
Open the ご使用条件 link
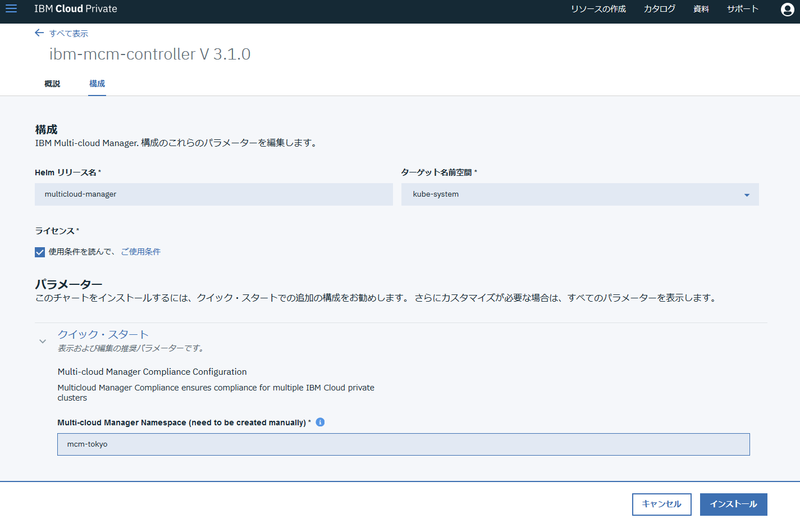tap(140, 252)
